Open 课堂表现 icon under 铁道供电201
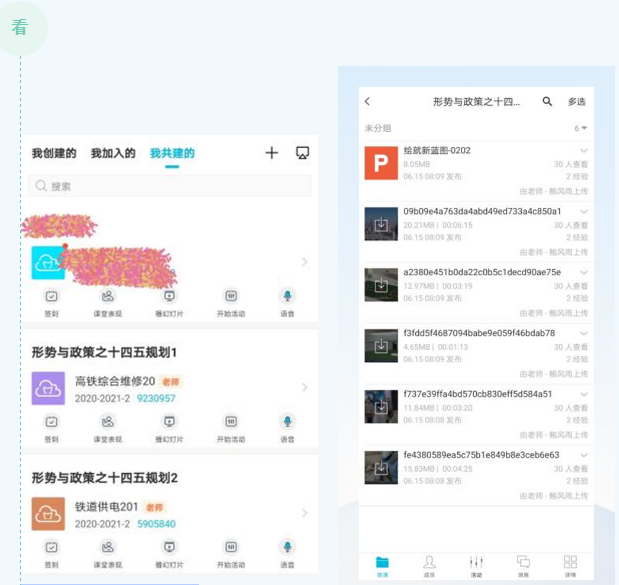The width and height of the screenshot is (619, 585). 108,547
